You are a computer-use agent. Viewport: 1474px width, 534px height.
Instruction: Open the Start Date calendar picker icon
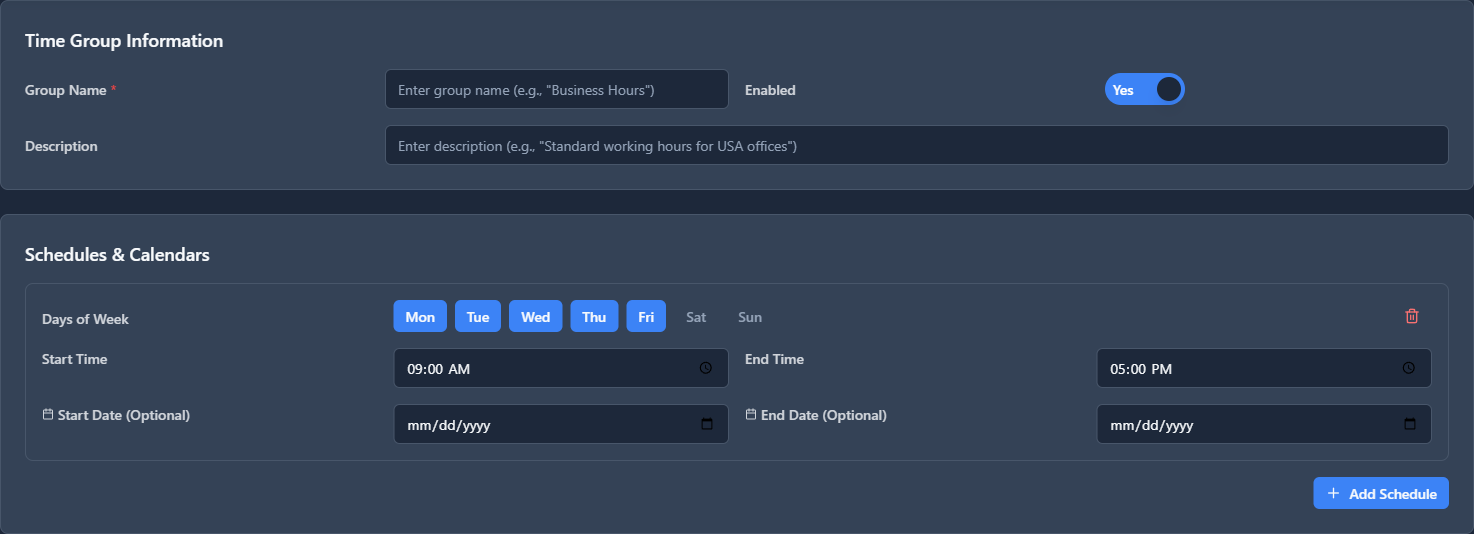tap(706, 424)
